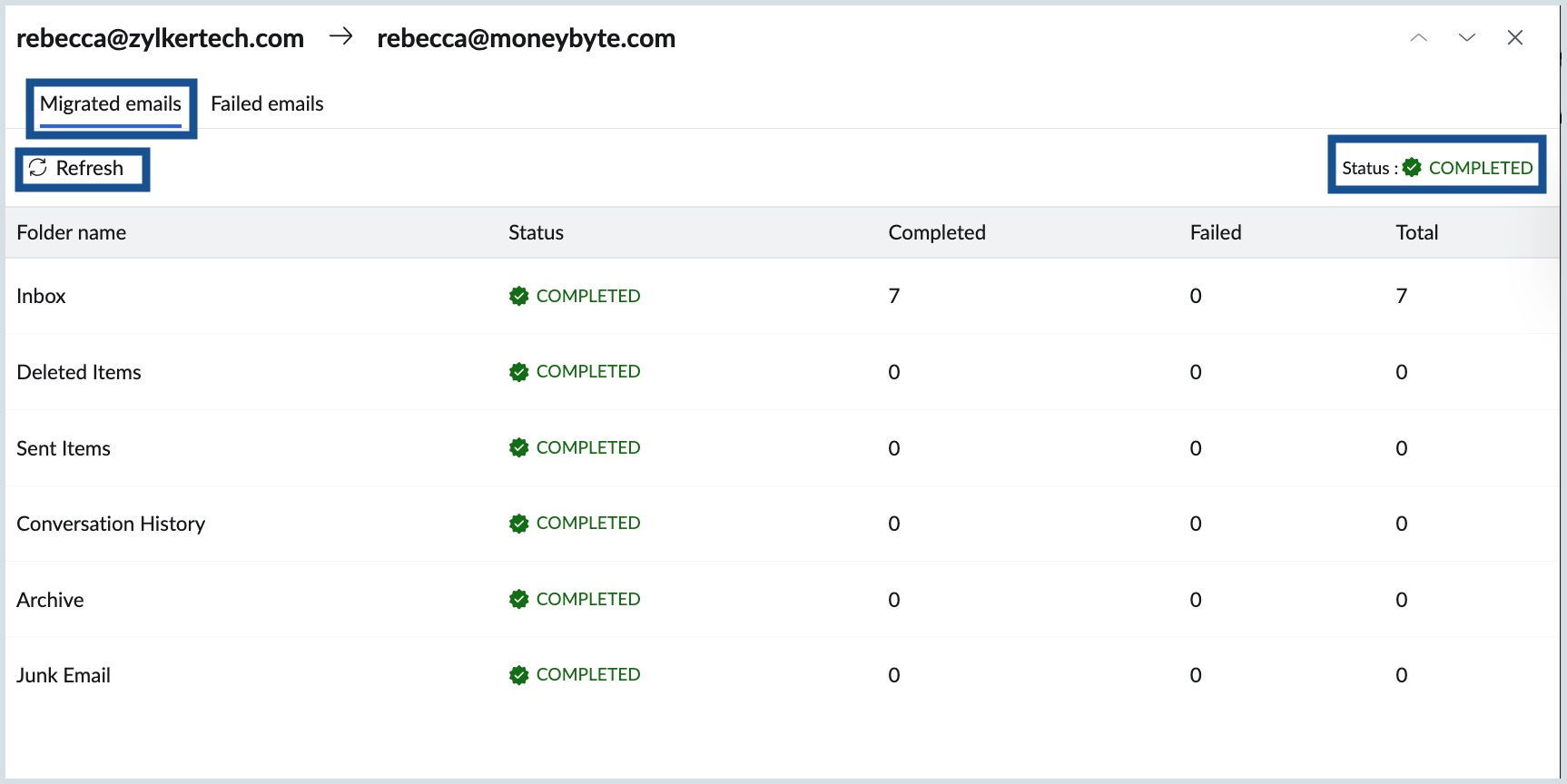
Task: Click the Junk Email completed check badge
Action: coord(519,675)
